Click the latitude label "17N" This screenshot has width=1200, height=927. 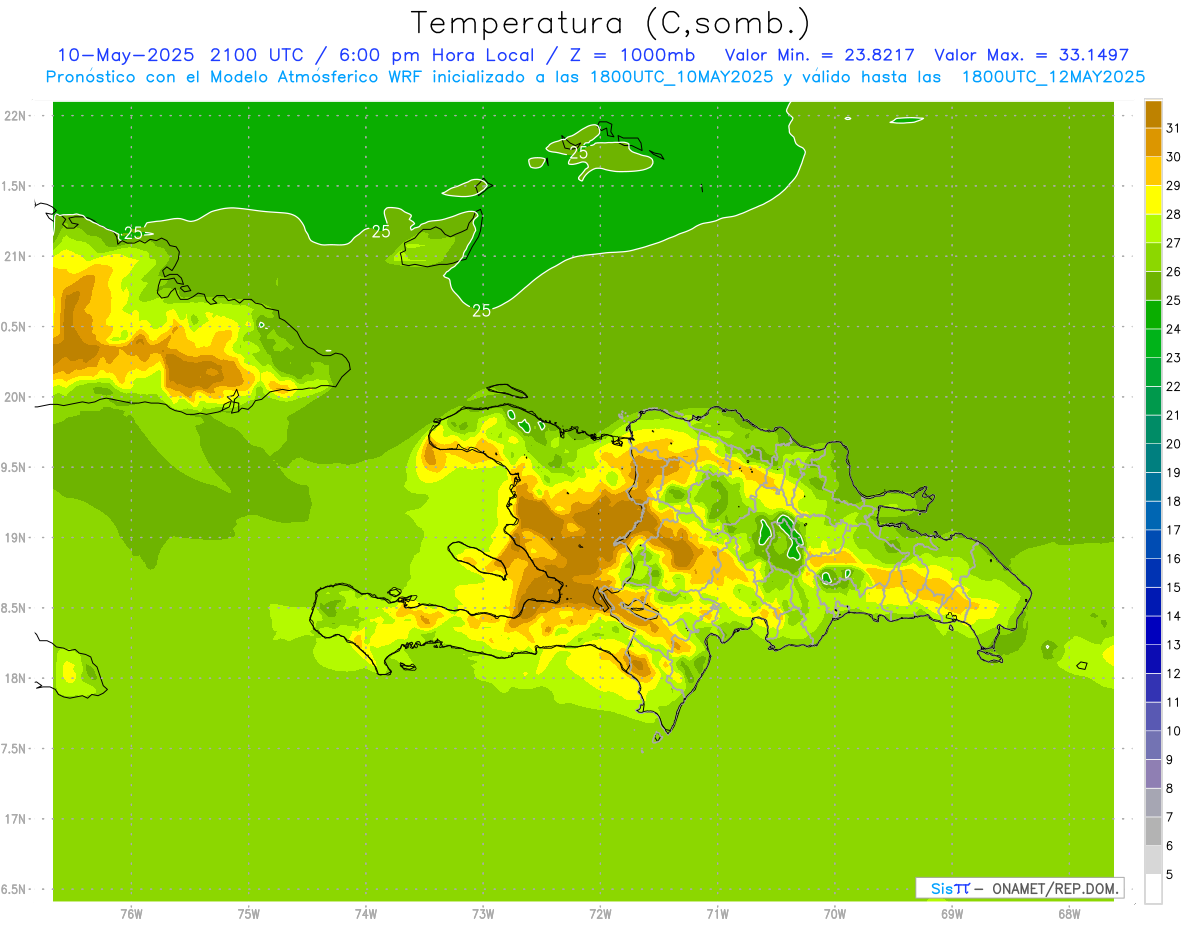15,819
